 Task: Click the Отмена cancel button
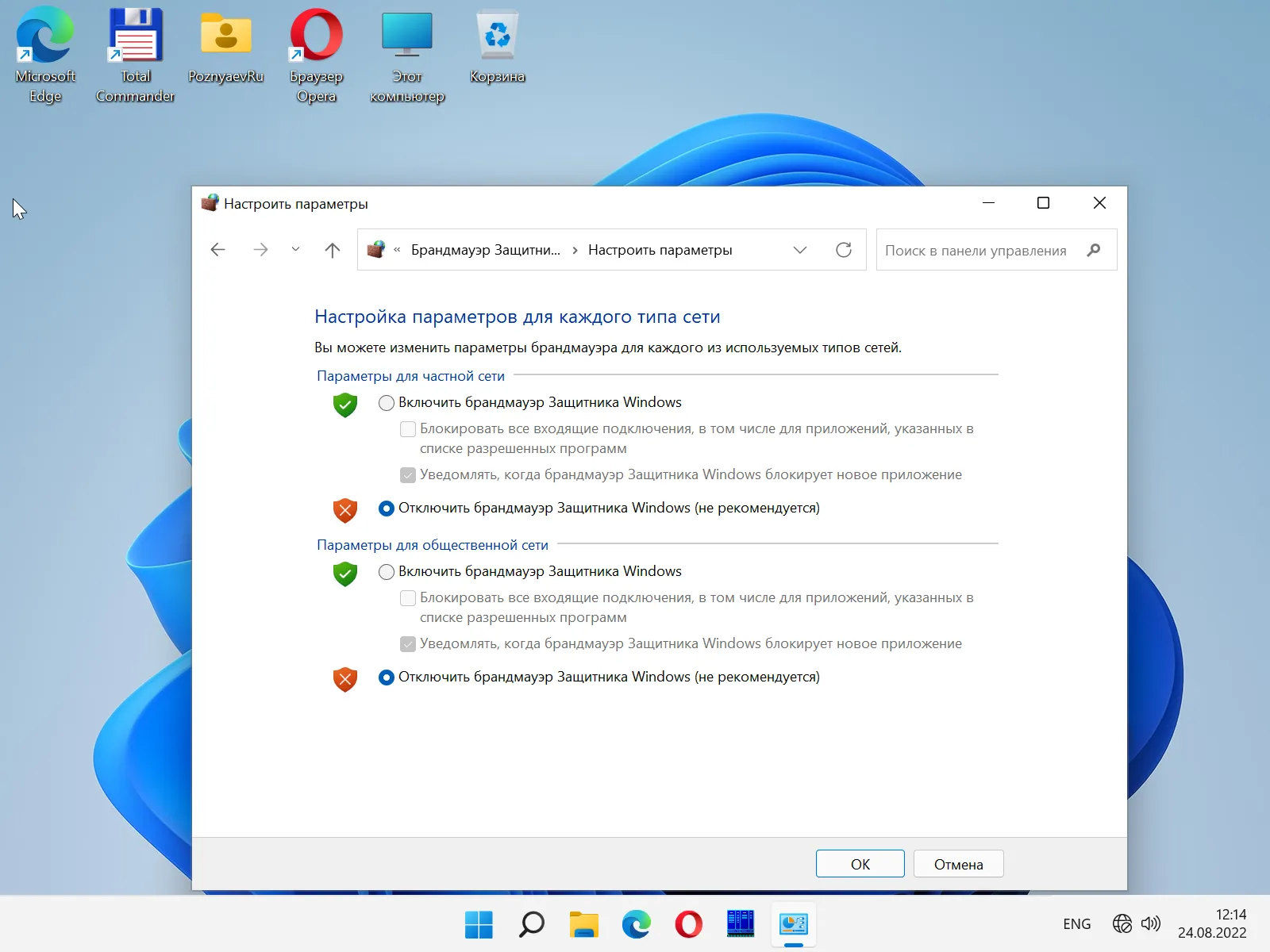958,864
